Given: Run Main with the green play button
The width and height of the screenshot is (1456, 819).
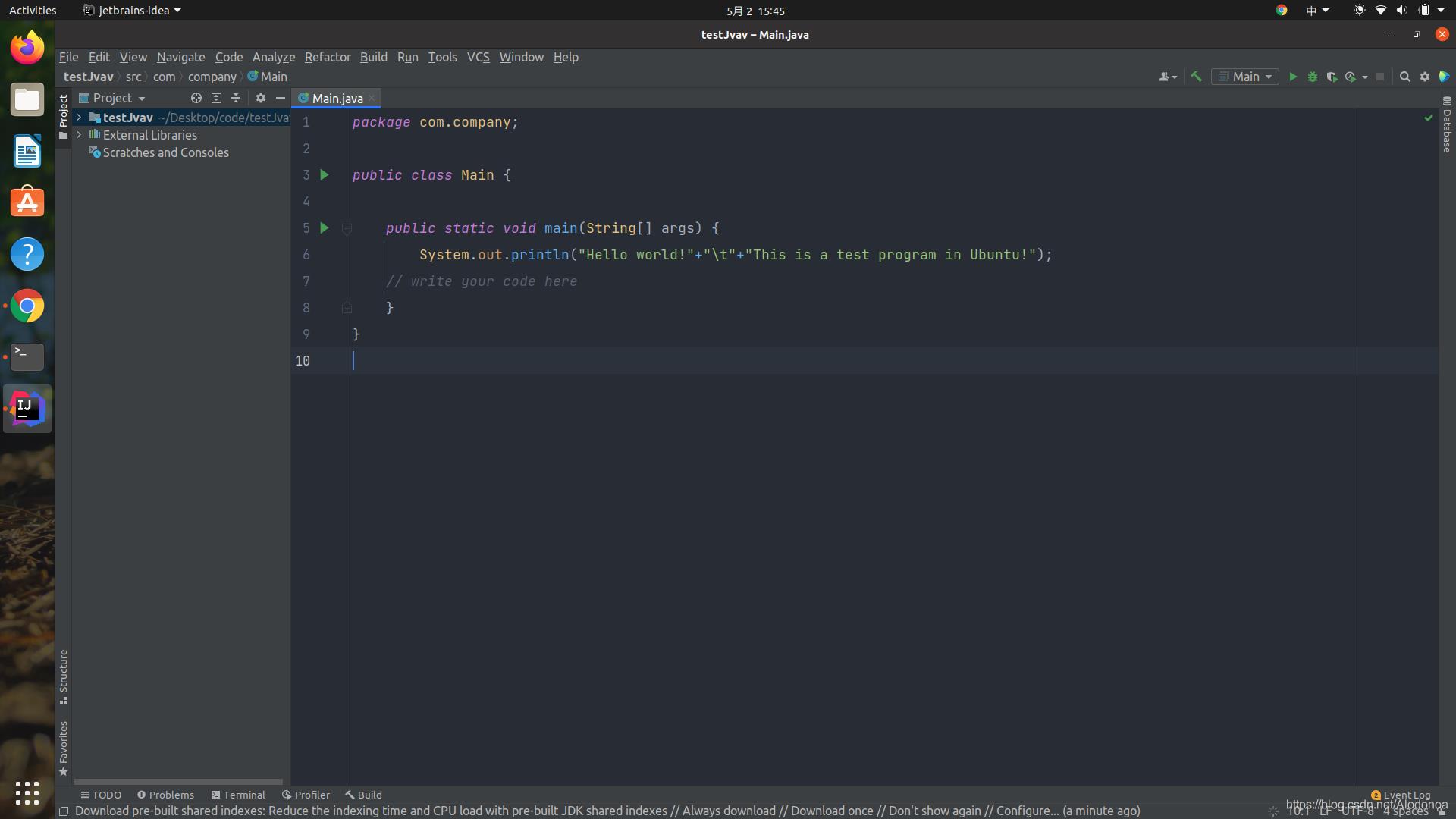Looking at the screenshot, I should point(1293,77).
